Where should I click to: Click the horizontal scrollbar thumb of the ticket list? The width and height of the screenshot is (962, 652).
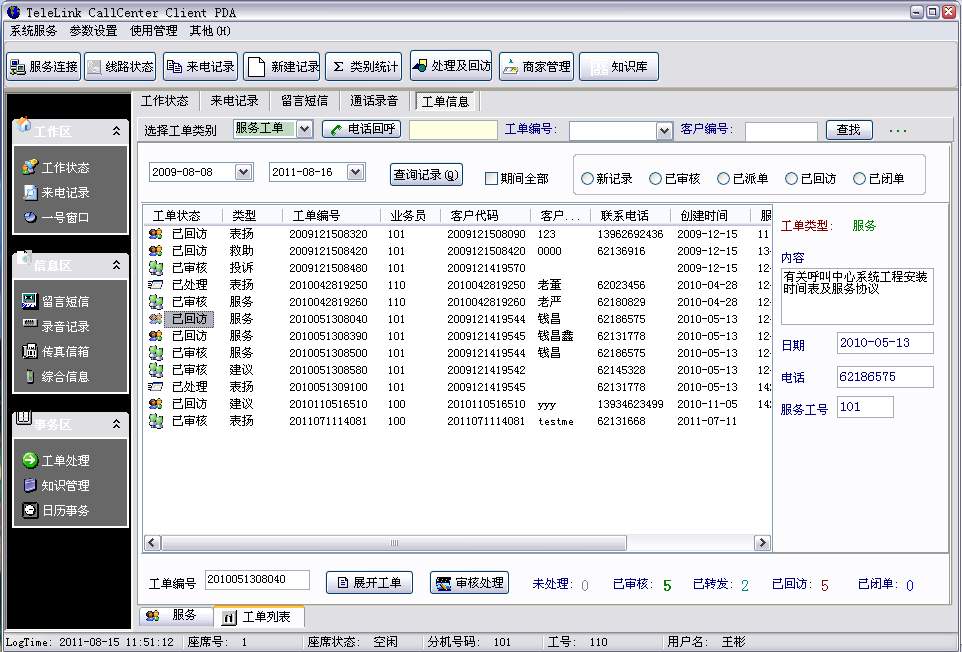[x=394, y=543]
